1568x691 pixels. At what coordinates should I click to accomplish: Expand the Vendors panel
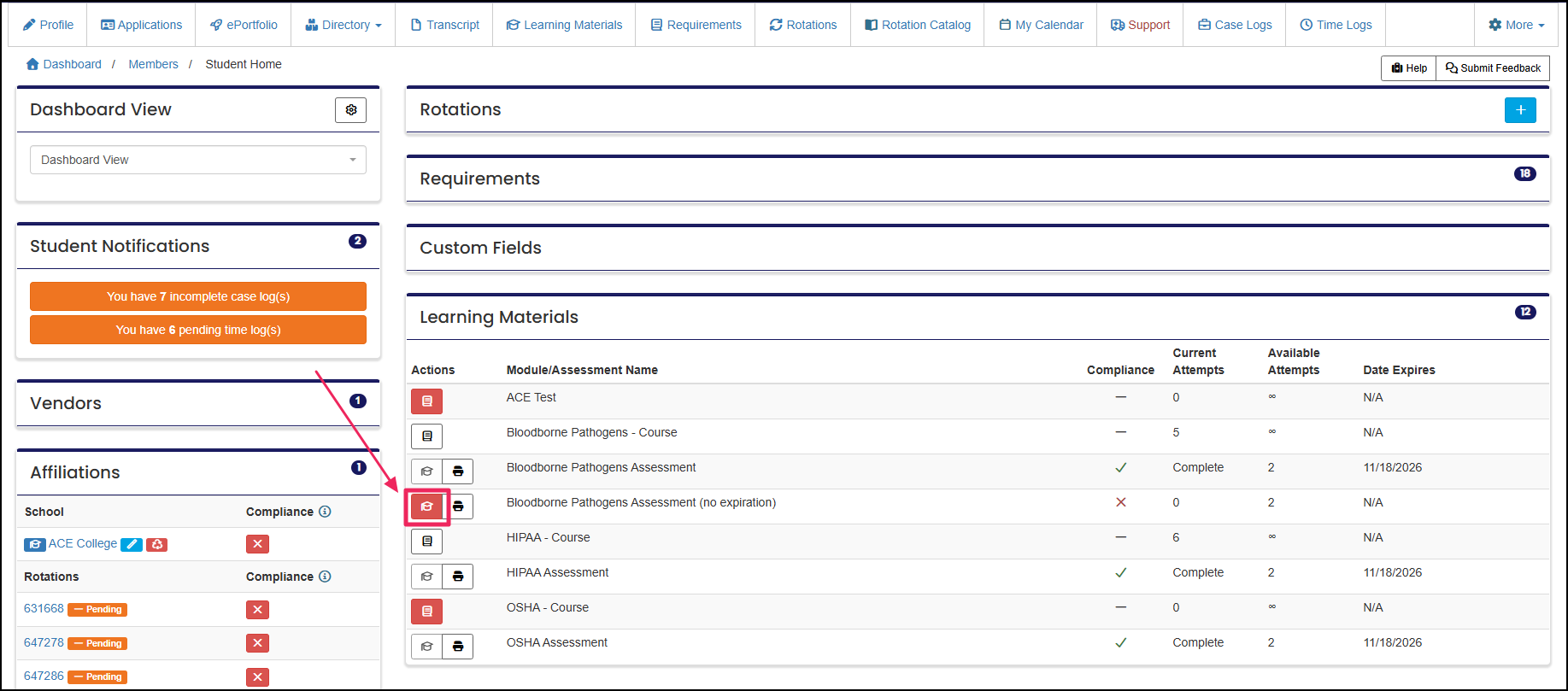pos(198,404)
